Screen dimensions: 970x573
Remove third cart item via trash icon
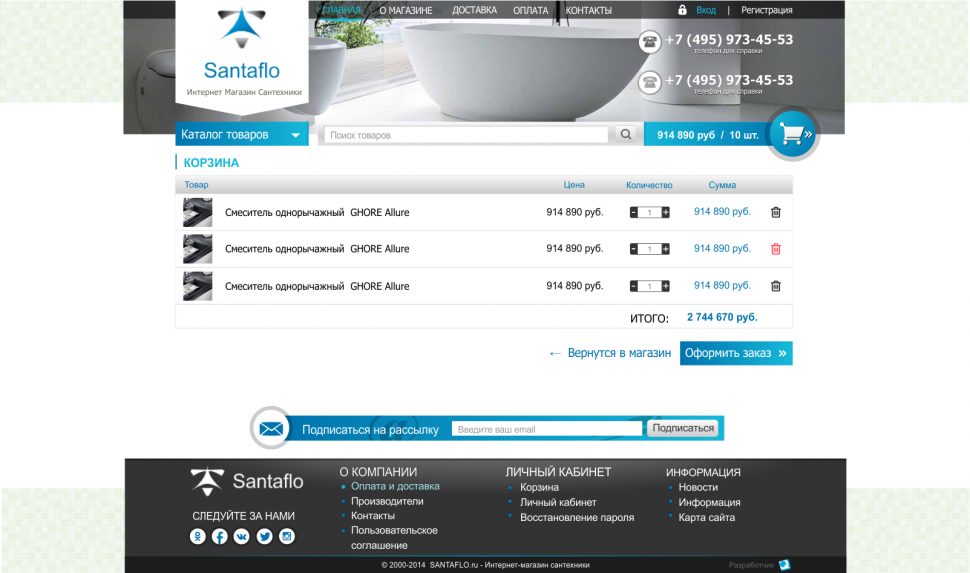(776, 286)
